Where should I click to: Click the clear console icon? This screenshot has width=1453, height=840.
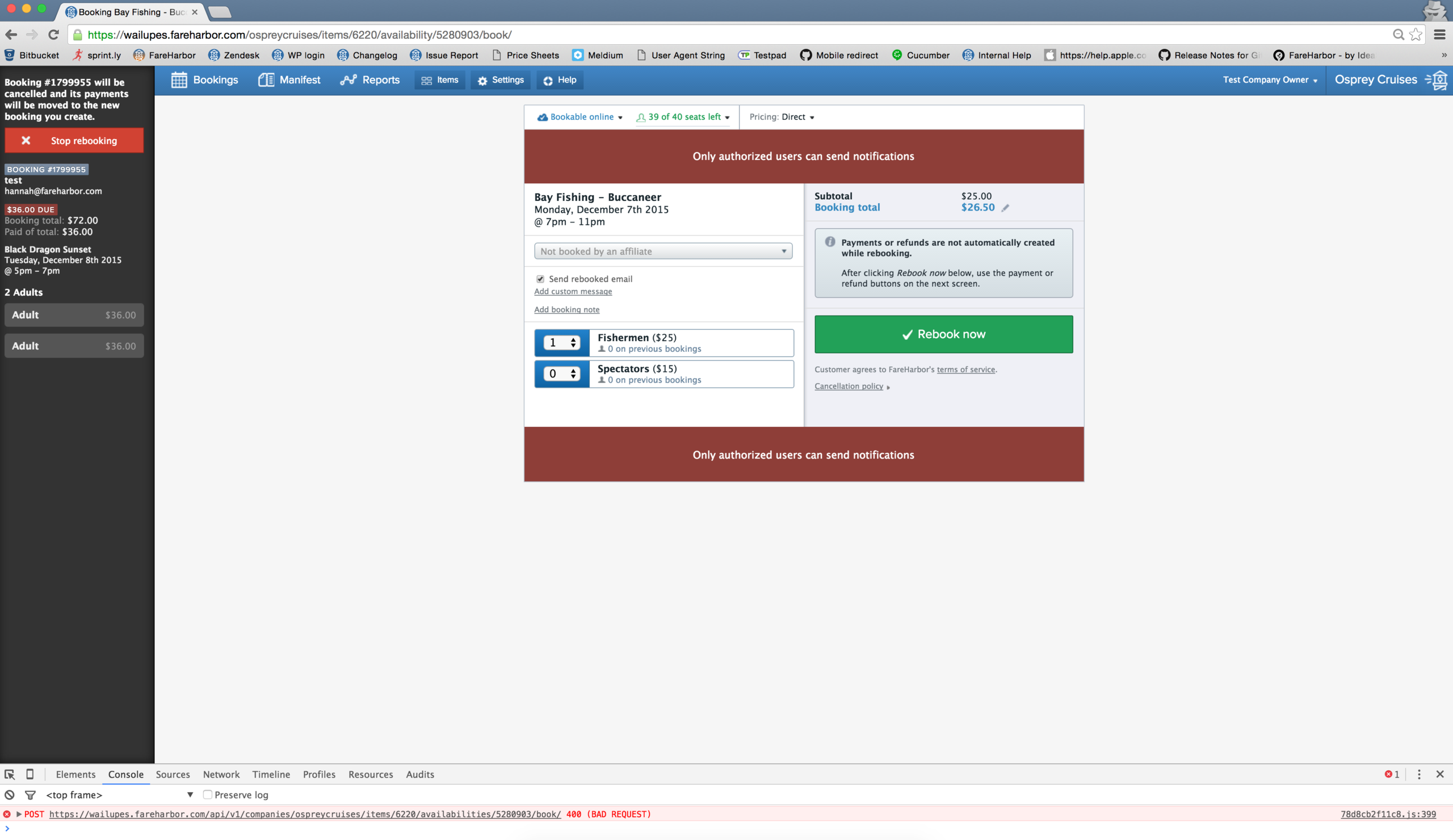[10, 795]
